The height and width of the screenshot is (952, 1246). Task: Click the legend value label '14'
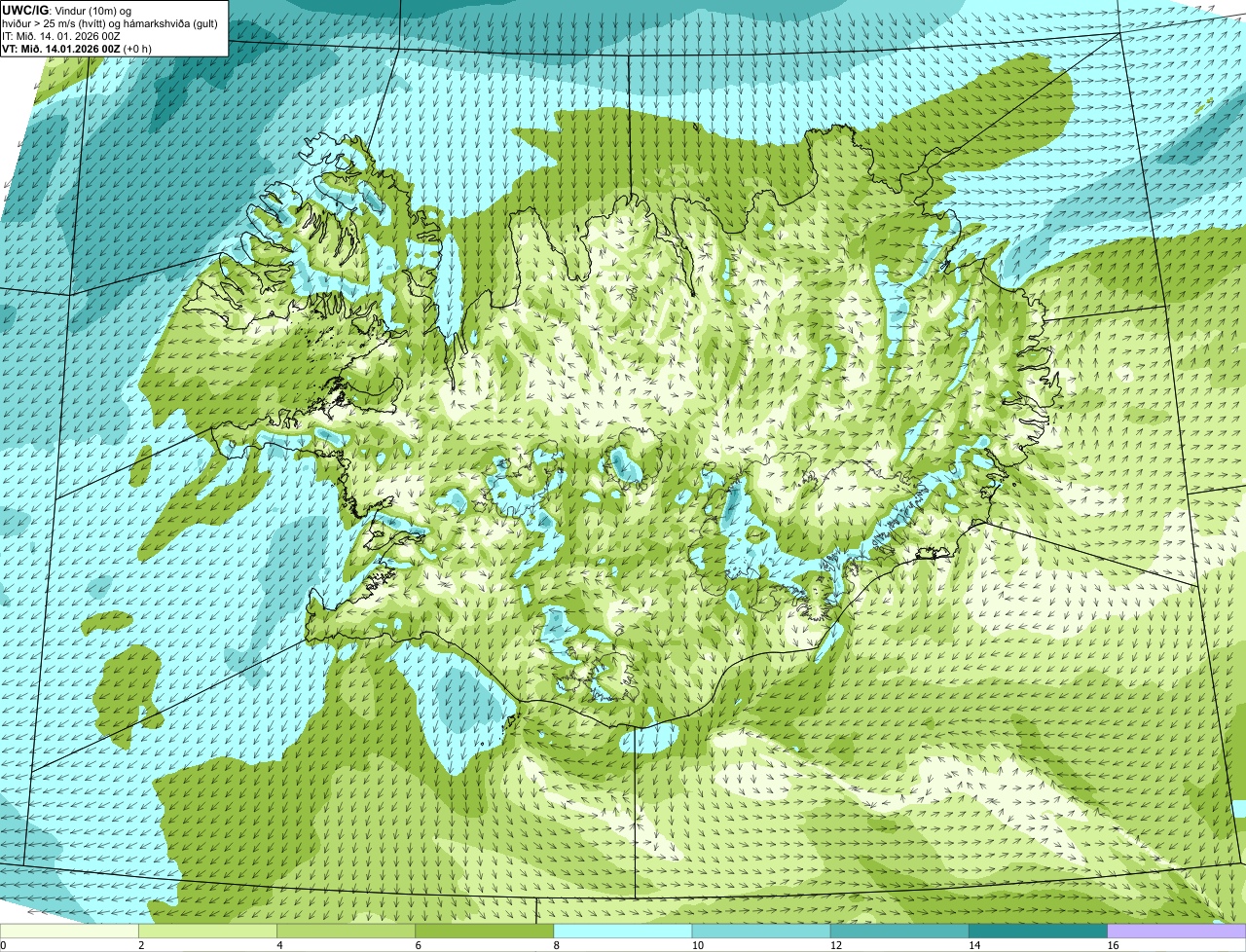[x=973, y=945]
